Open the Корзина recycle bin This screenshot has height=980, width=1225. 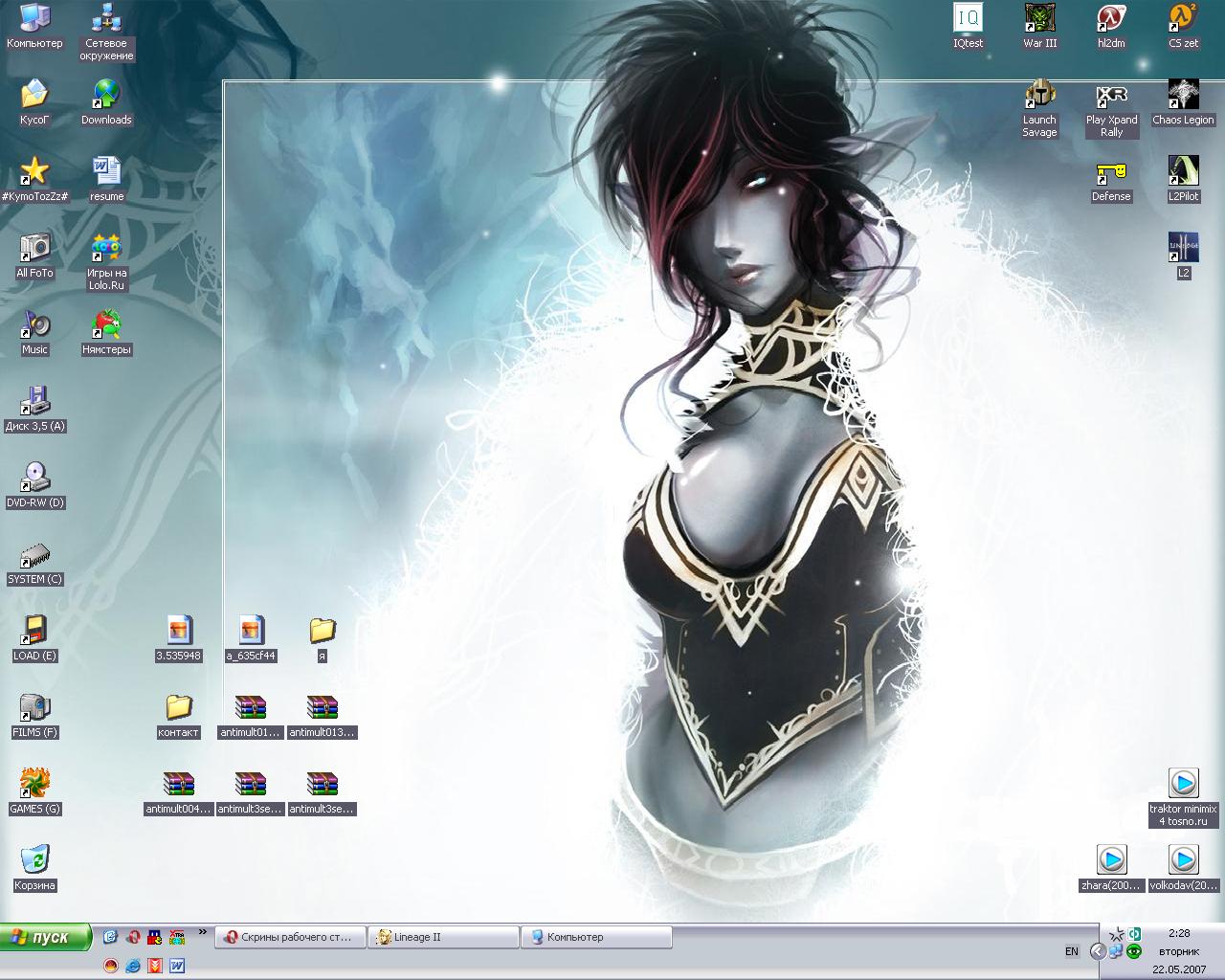point(34,868)
